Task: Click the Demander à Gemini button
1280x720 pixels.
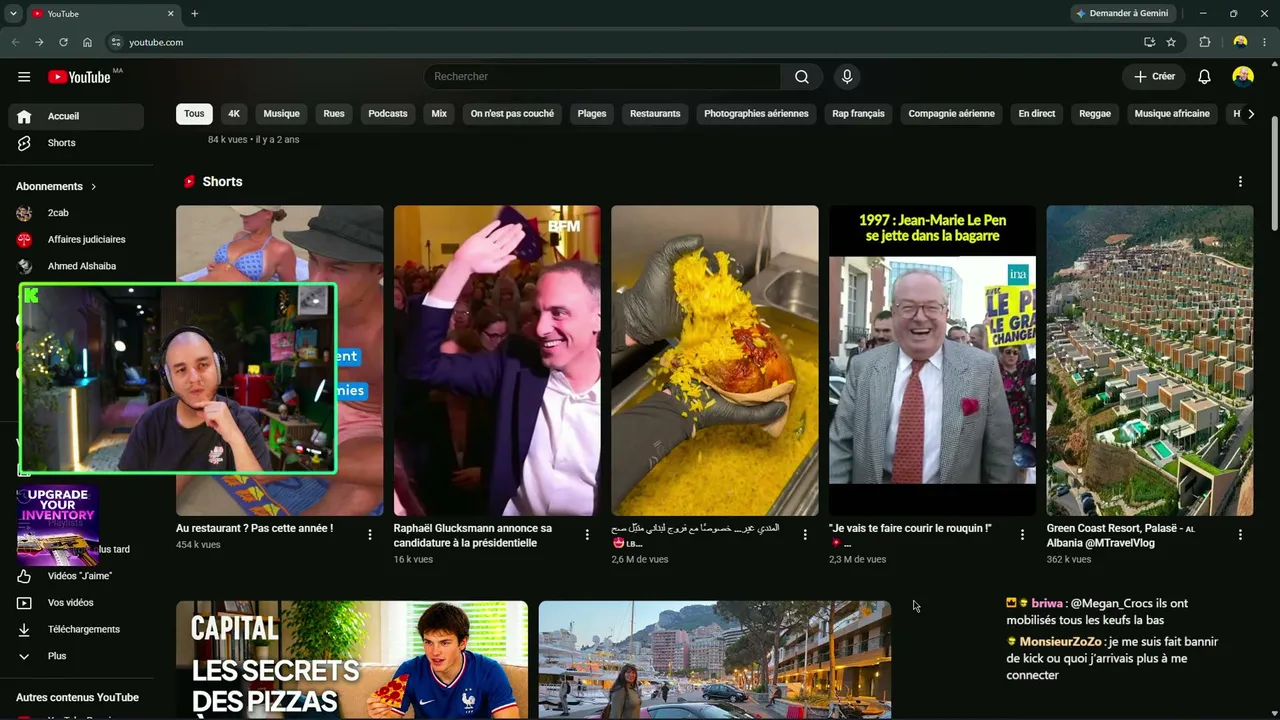Action: [x=1124, y=14]
